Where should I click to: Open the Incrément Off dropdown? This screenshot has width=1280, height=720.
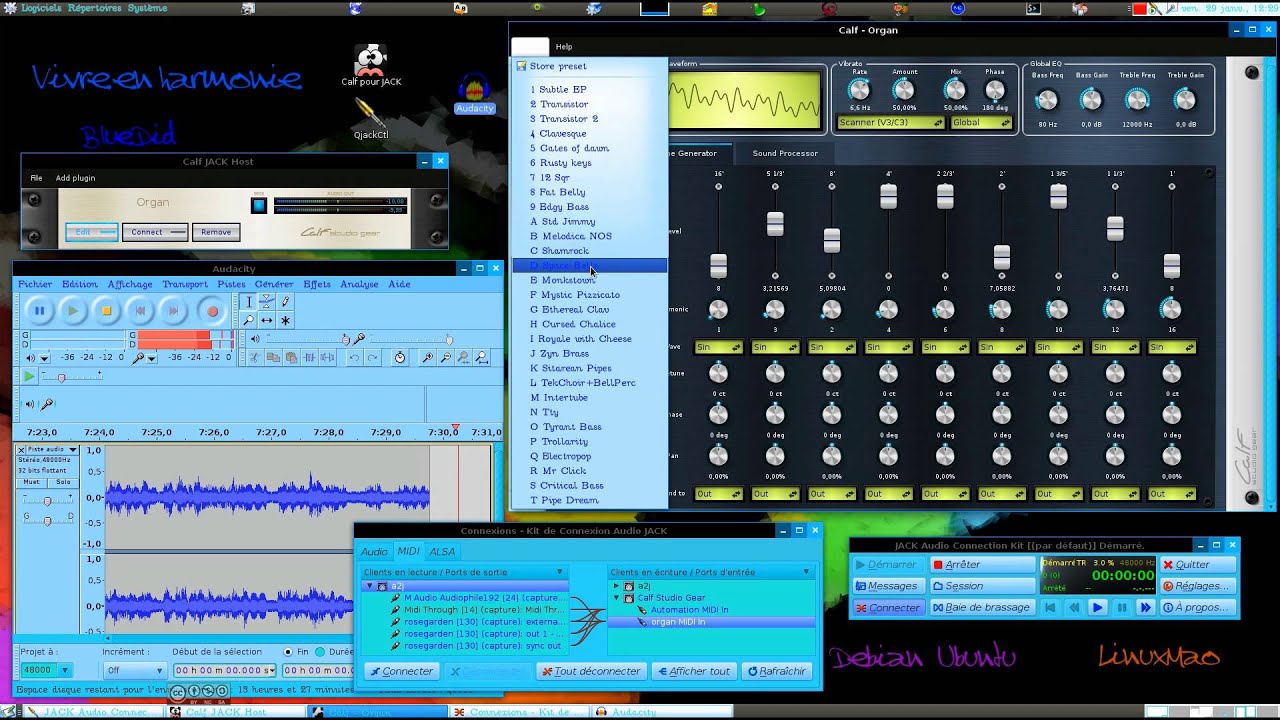(x=134, y=670)
